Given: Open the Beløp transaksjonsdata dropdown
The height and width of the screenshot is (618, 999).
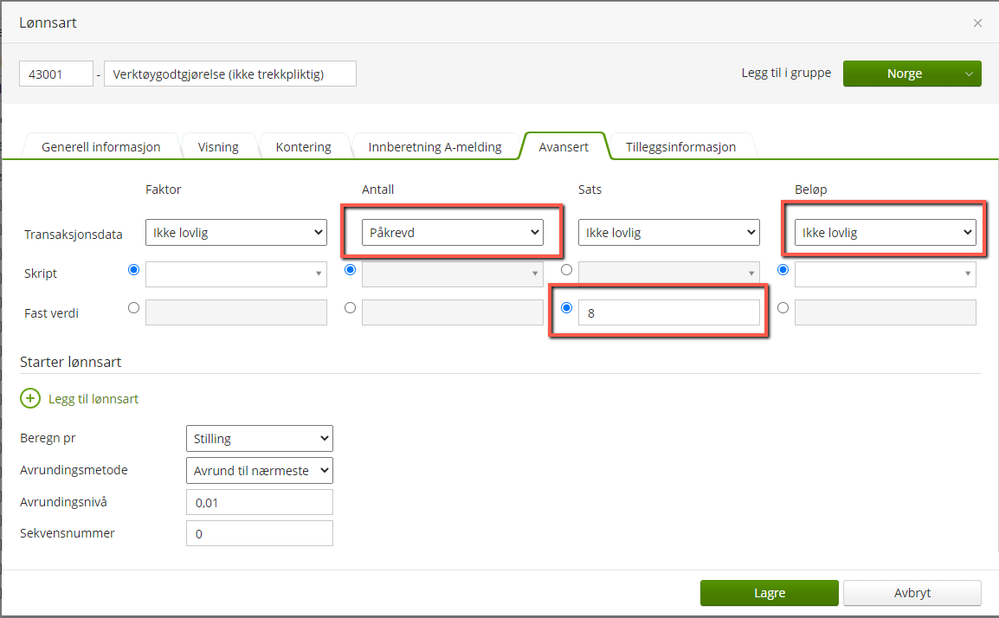Looking at the screenshot, I should 885,232.
